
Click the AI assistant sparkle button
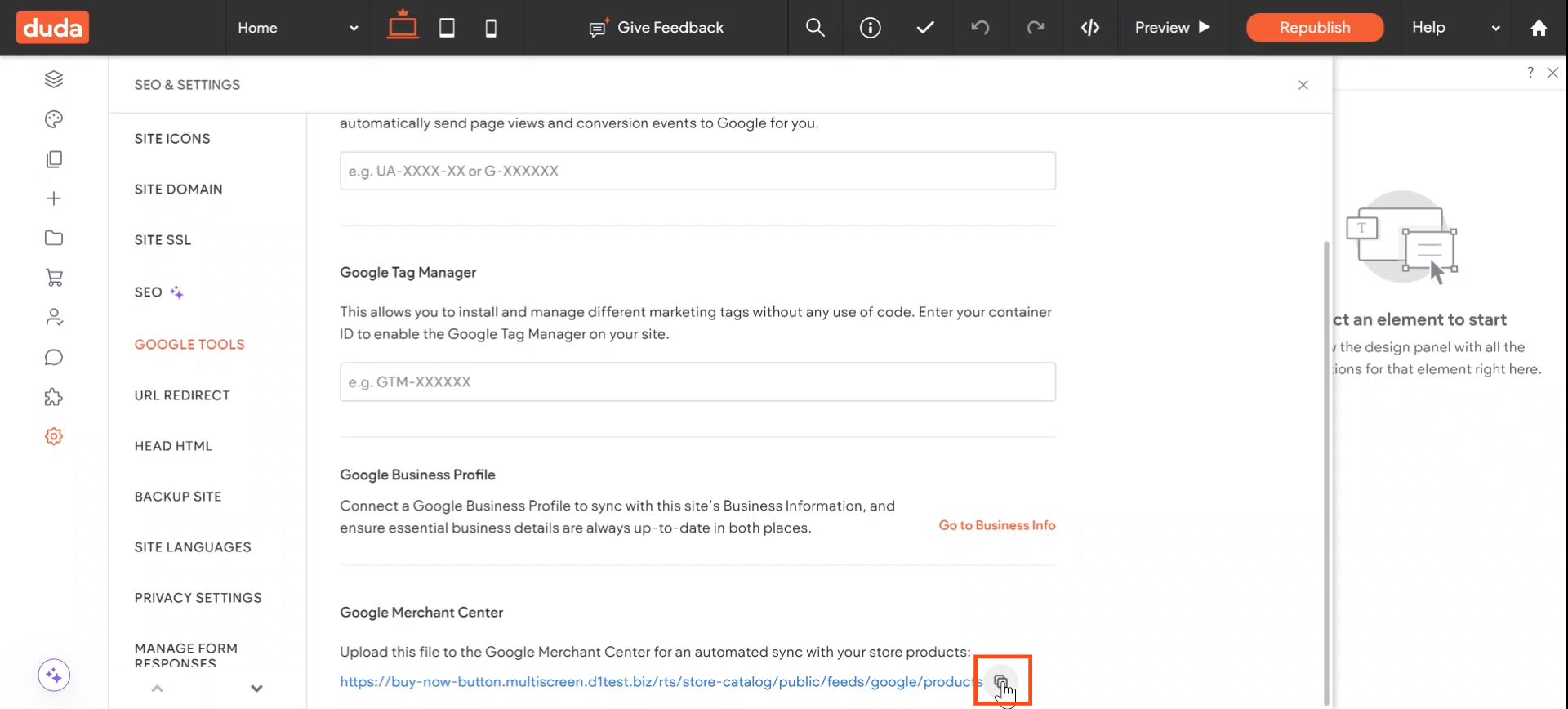coord(54,676)
